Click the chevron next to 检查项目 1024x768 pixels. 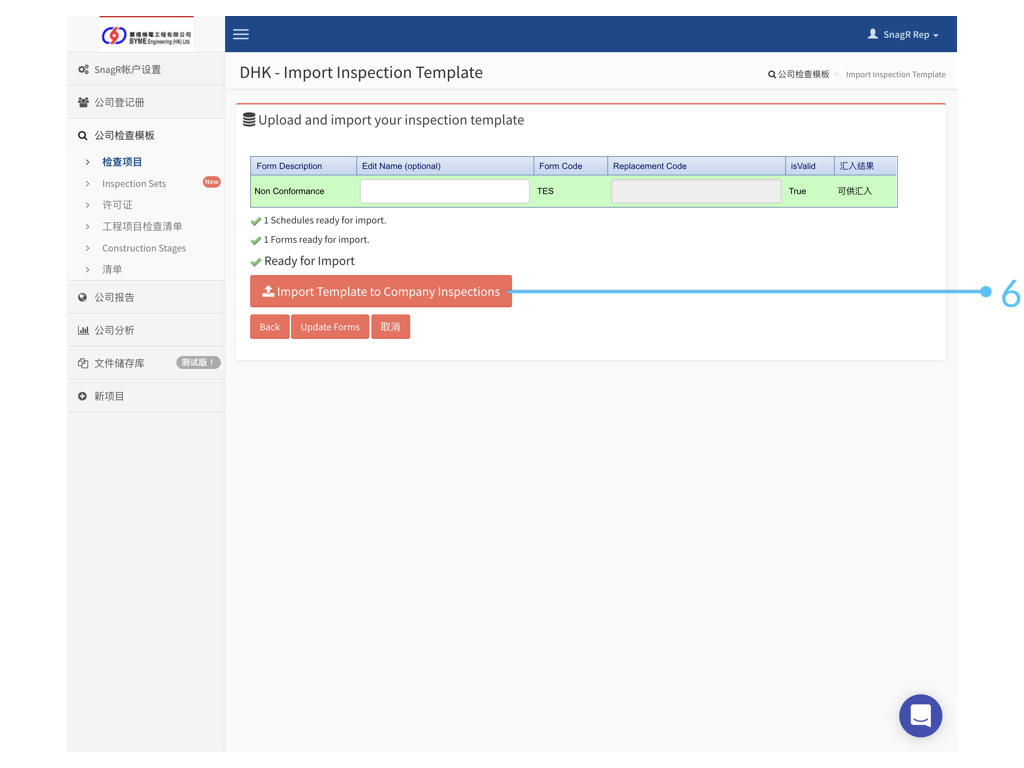(88, 162)
